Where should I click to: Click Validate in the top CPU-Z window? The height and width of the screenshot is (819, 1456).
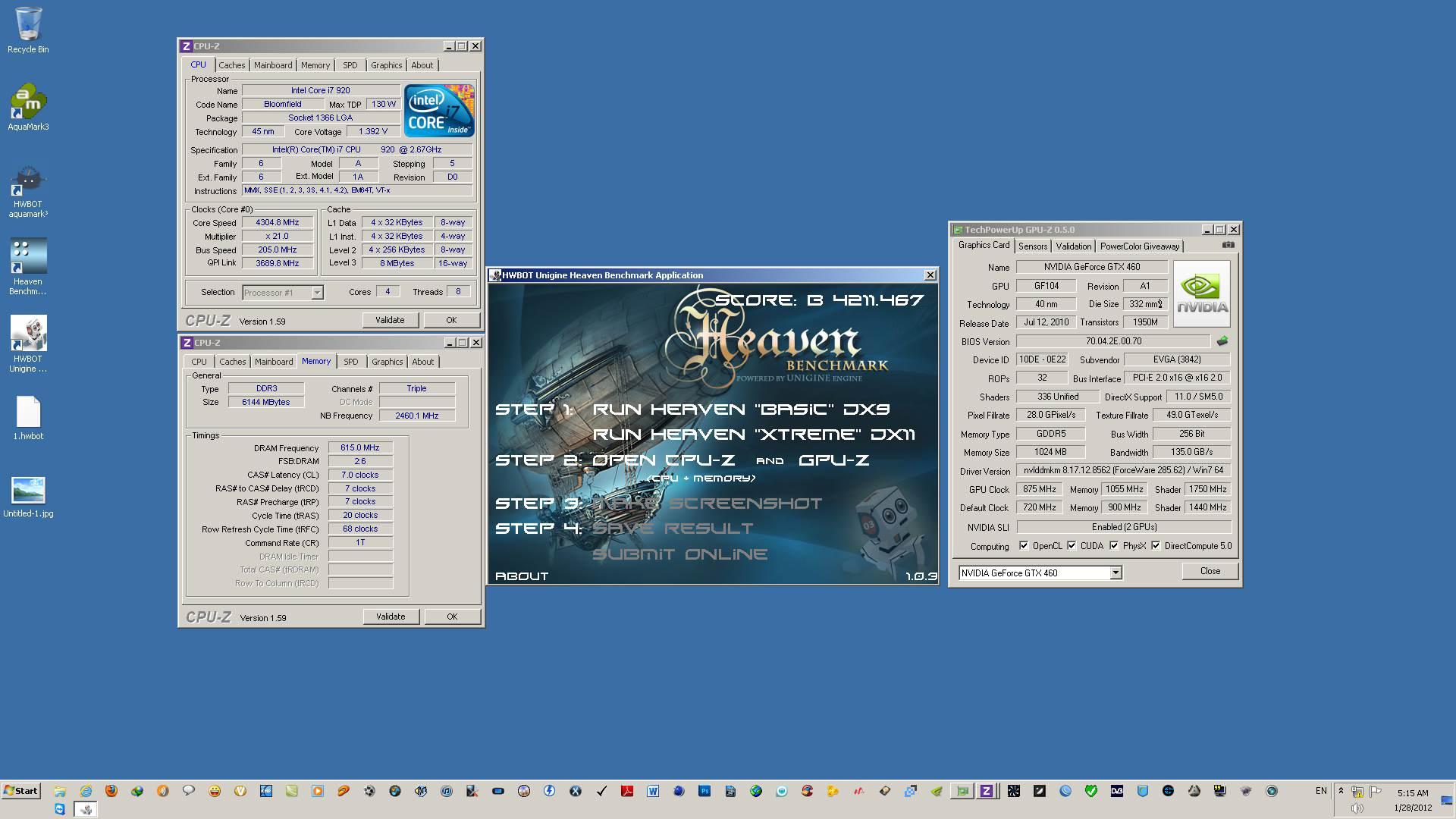(x=390, y=320)
